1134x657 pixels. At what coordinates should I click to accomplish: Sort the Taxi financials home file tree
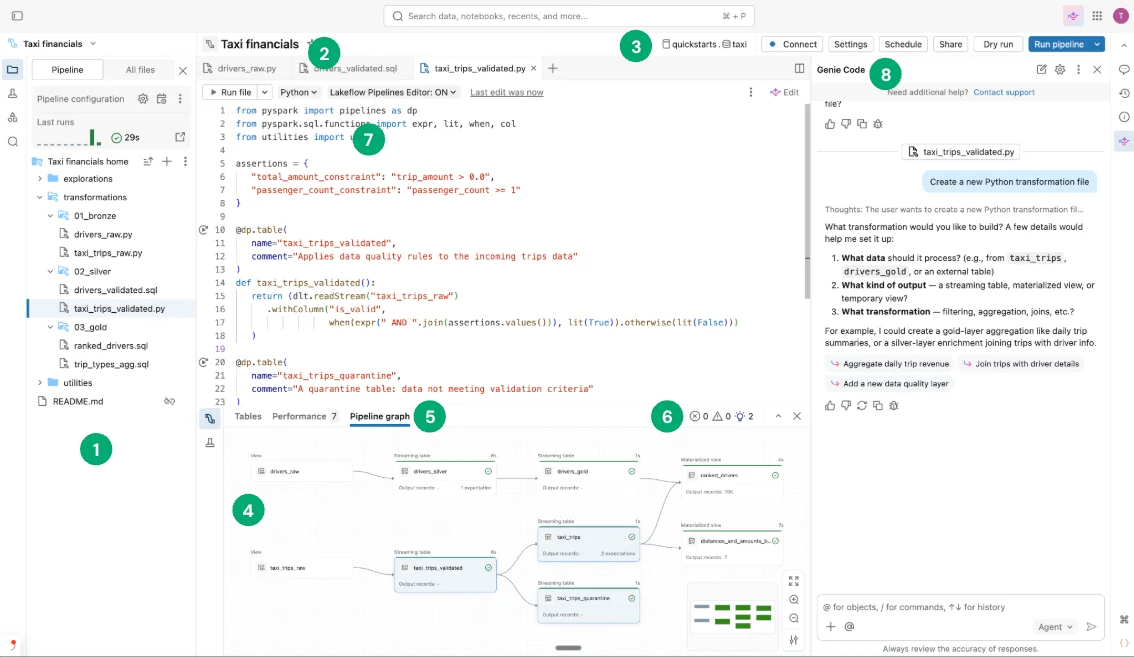[x=148, y=161]
